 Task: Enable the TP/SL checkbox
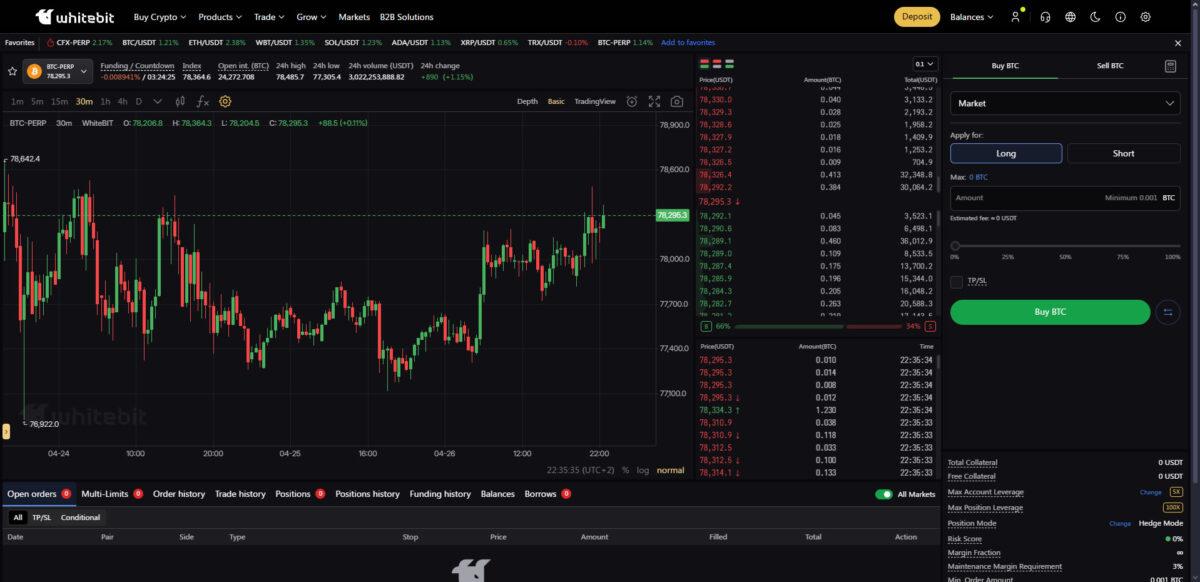pyautogui.click(x=957, y=281)
